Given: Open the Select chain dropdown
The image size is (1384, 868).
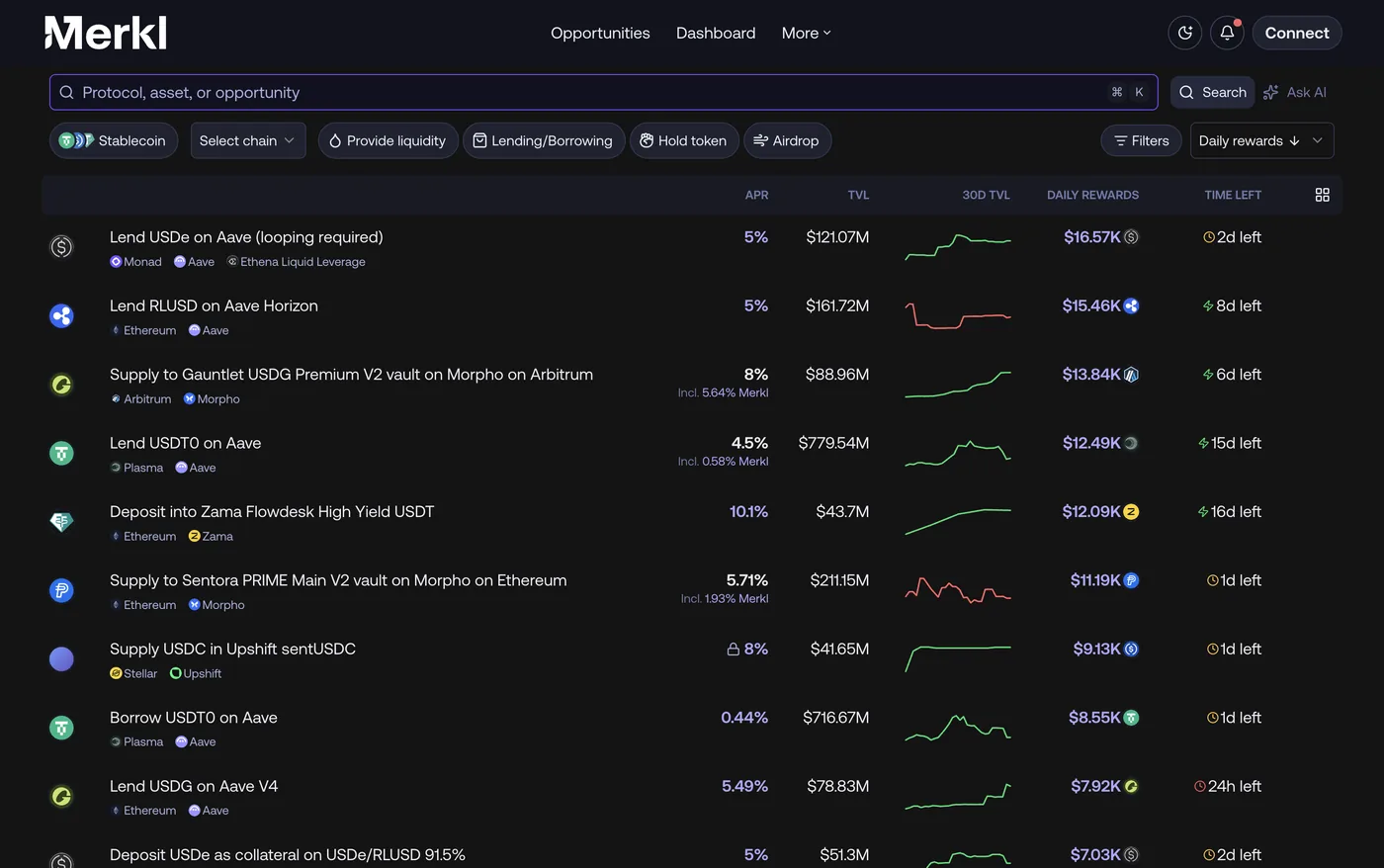Looking at the screenshot, I should pyautogui.click(x=248, y=140).
